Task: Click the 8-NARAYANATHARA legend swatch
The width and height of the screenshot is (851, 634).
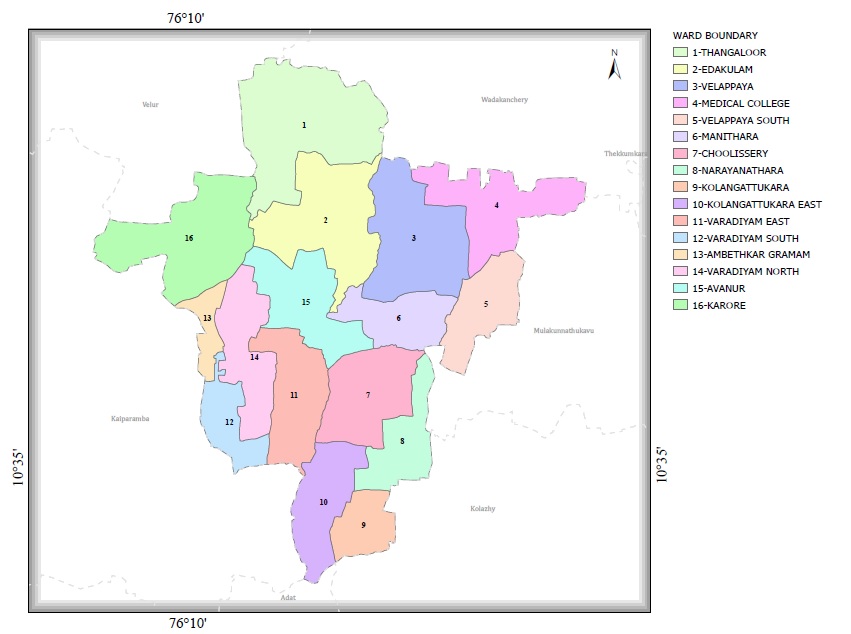Action: click(x=680, y=170)
